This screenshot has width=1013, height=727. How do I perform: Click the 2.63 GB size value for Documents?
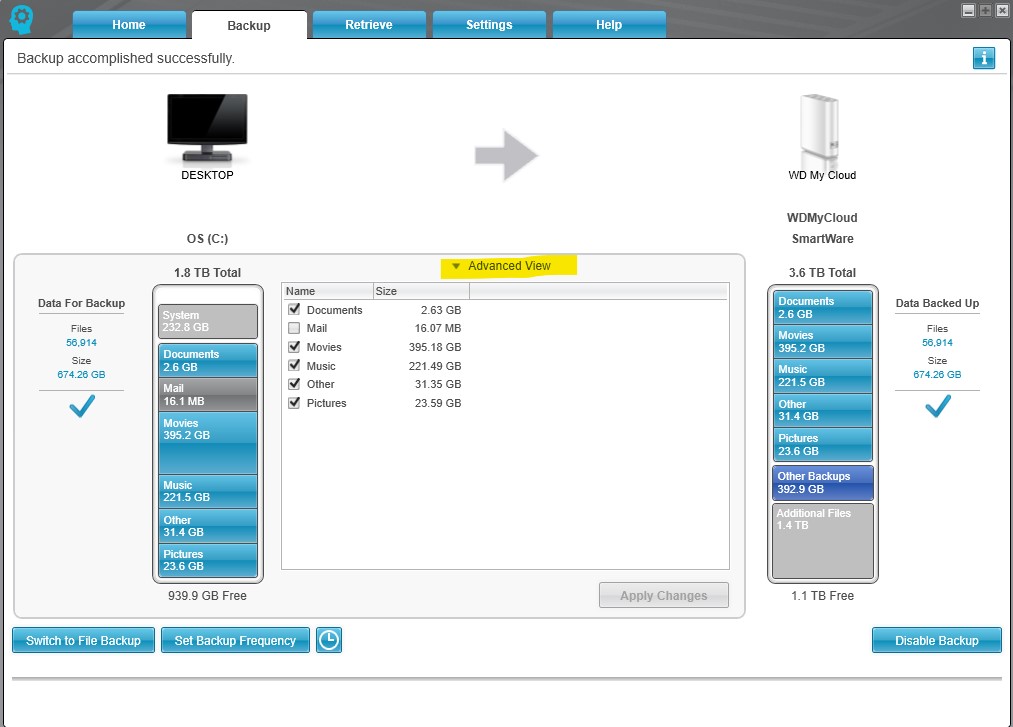[x=441, y=310]
